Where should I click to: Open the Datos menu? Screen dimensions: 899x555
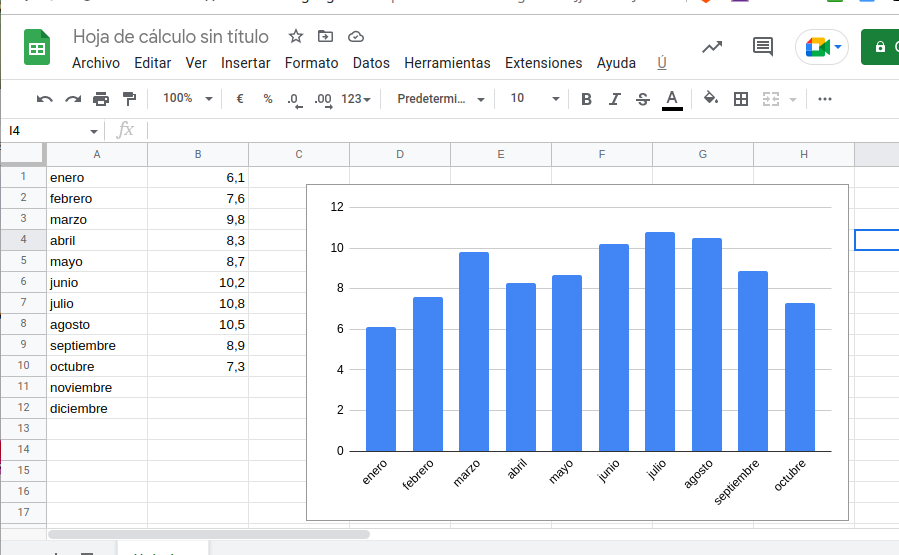371,63
